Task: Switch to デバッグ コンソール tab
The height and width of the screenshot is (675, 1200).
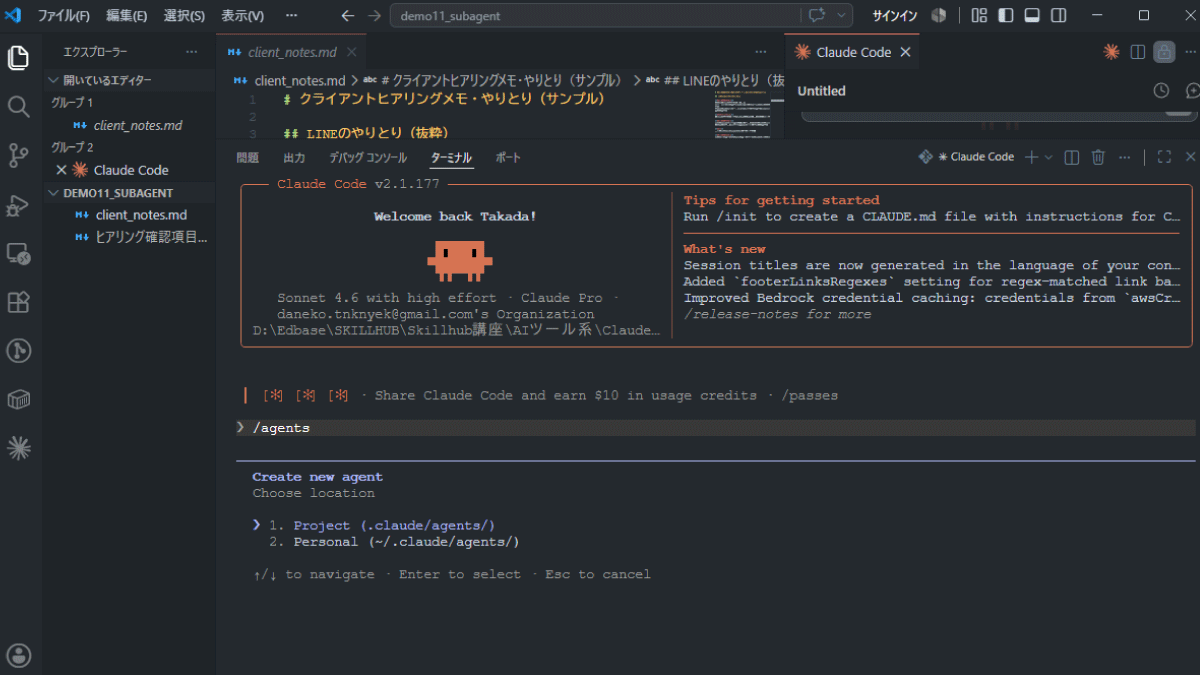Action: (x=368, y=158)
